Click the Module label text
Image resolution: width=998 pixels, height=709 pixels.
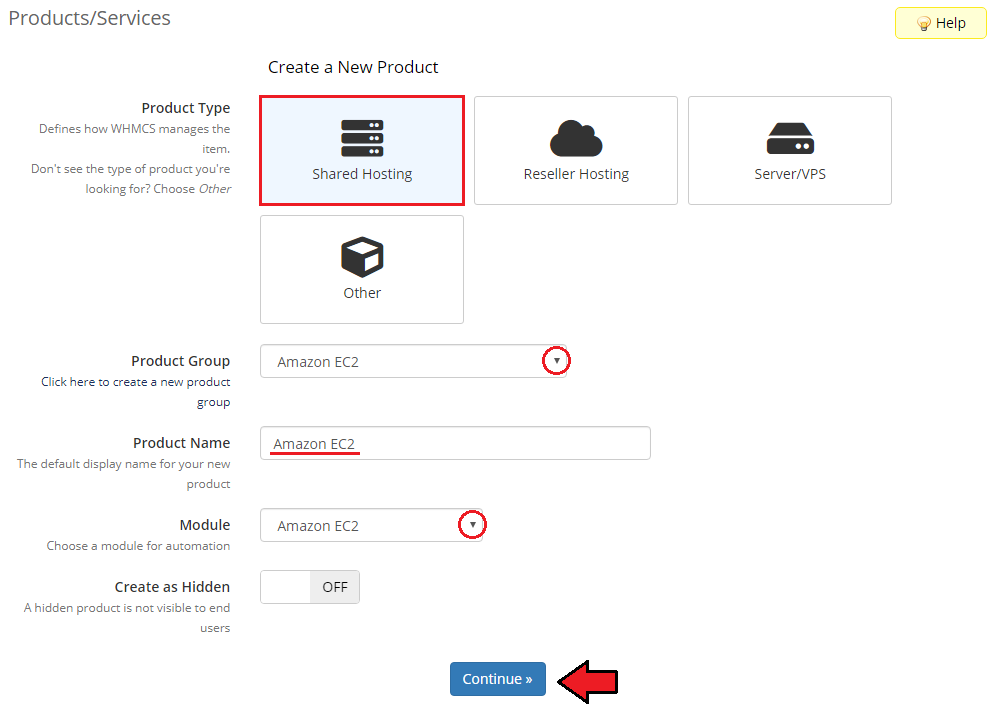click(205, 524)
